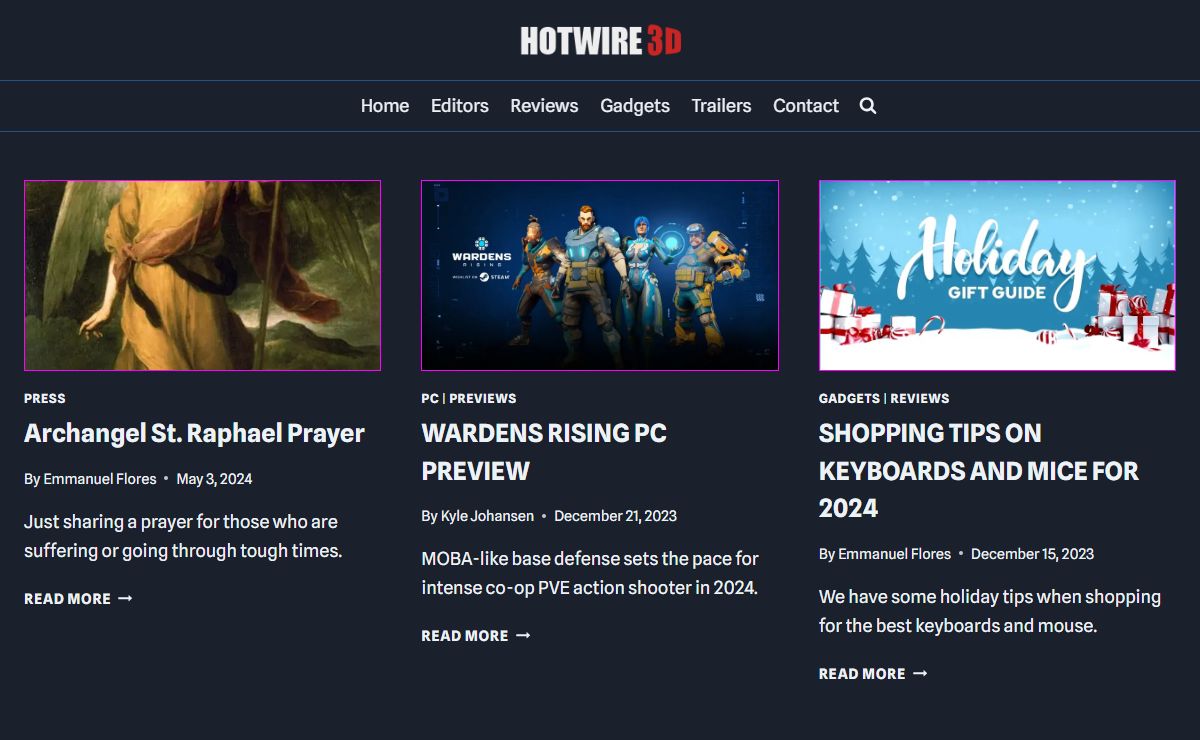Screen dimensions: 1200x740
Task: Open the Gadgets menu item
Action: 635,106
